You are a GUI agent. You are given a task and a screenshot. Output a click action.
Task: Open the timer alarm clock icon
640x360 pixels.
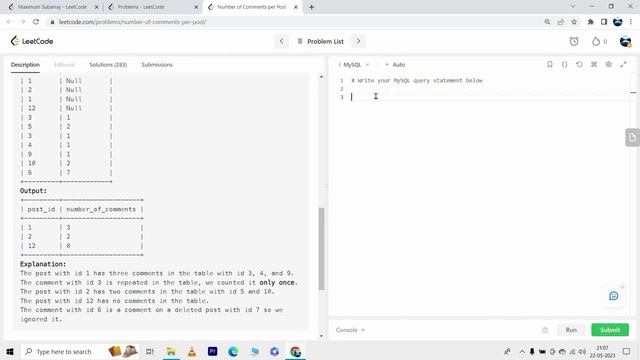574,41
